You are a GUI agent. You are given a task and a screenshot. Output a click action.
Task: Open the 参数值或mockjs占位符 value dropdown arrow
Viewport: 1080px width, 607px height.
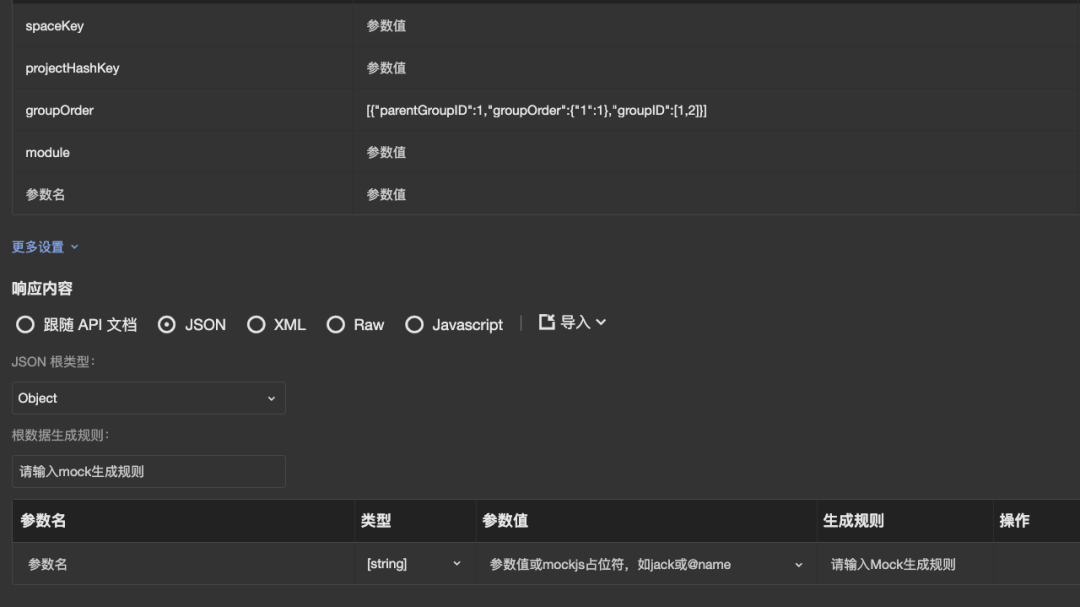click(798, 565)
